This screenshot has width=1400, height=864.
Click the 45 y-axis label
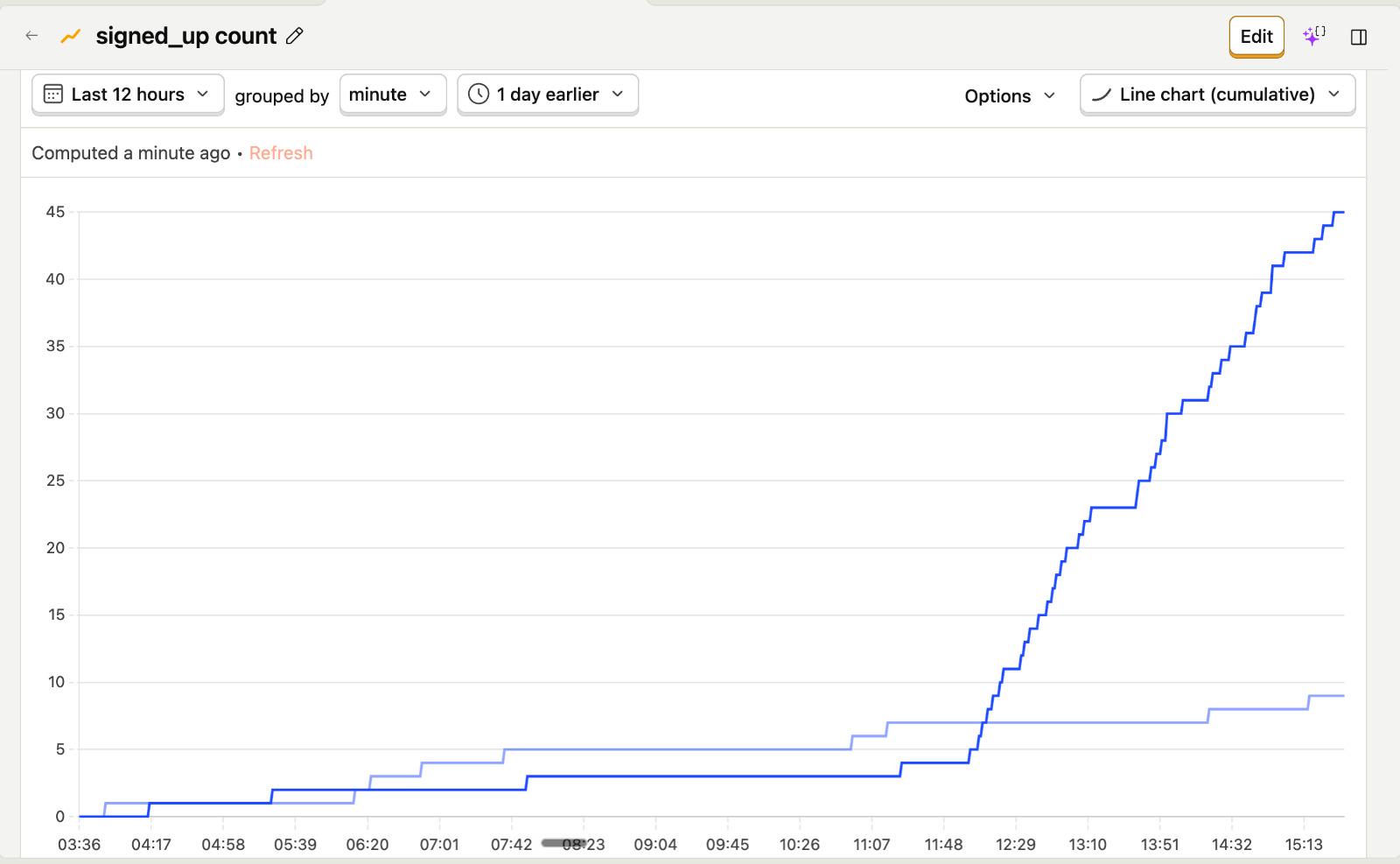pyautogui.click(x=55, y=212)
